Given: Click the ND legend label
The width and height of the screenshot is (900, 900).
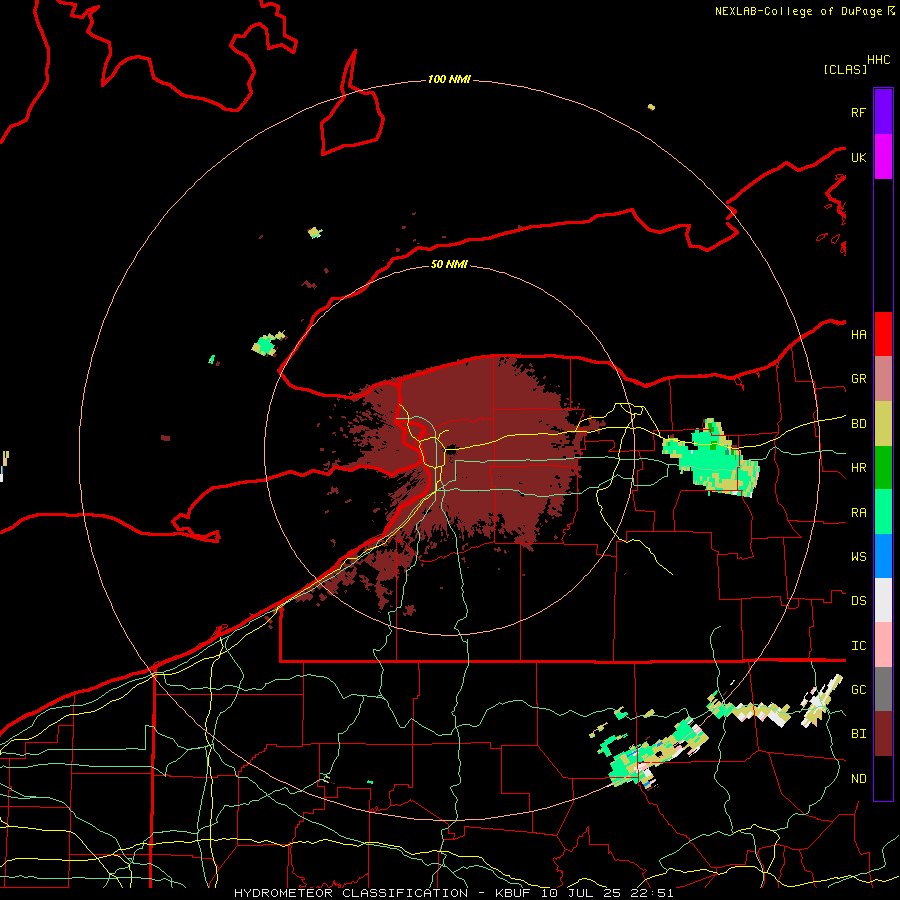Looking at the screenshot, I should 858,779.
